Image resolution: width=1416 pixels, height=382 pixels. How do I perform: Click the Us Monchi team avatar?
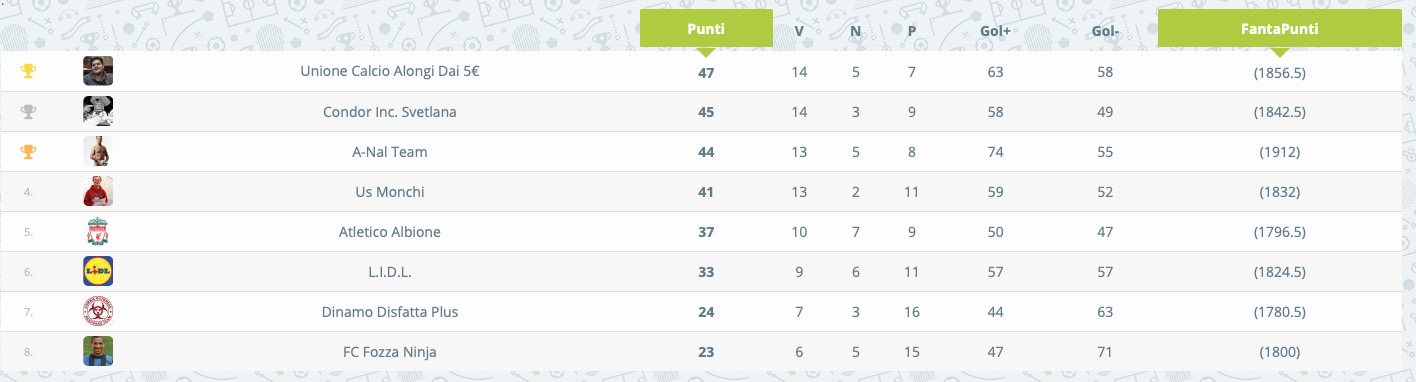pos(98,191)
